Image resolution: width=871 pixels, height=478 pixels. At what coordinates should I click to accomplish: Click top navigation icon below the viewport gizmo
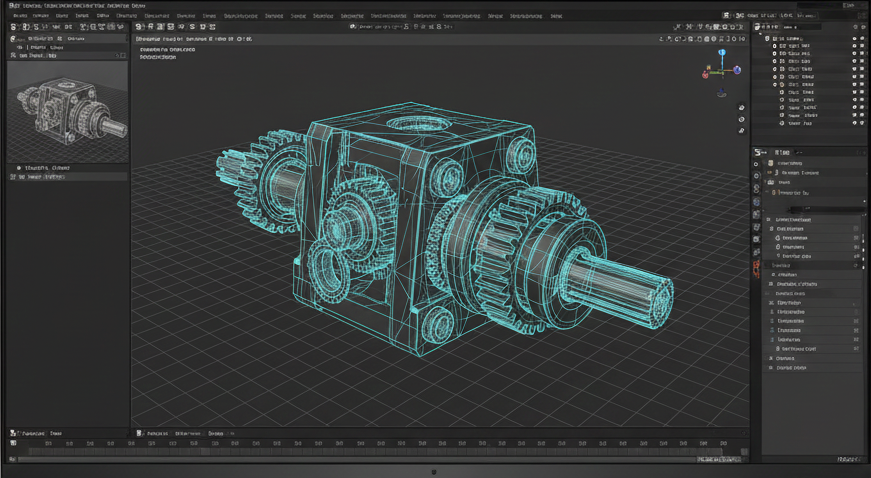pos(741,107)
